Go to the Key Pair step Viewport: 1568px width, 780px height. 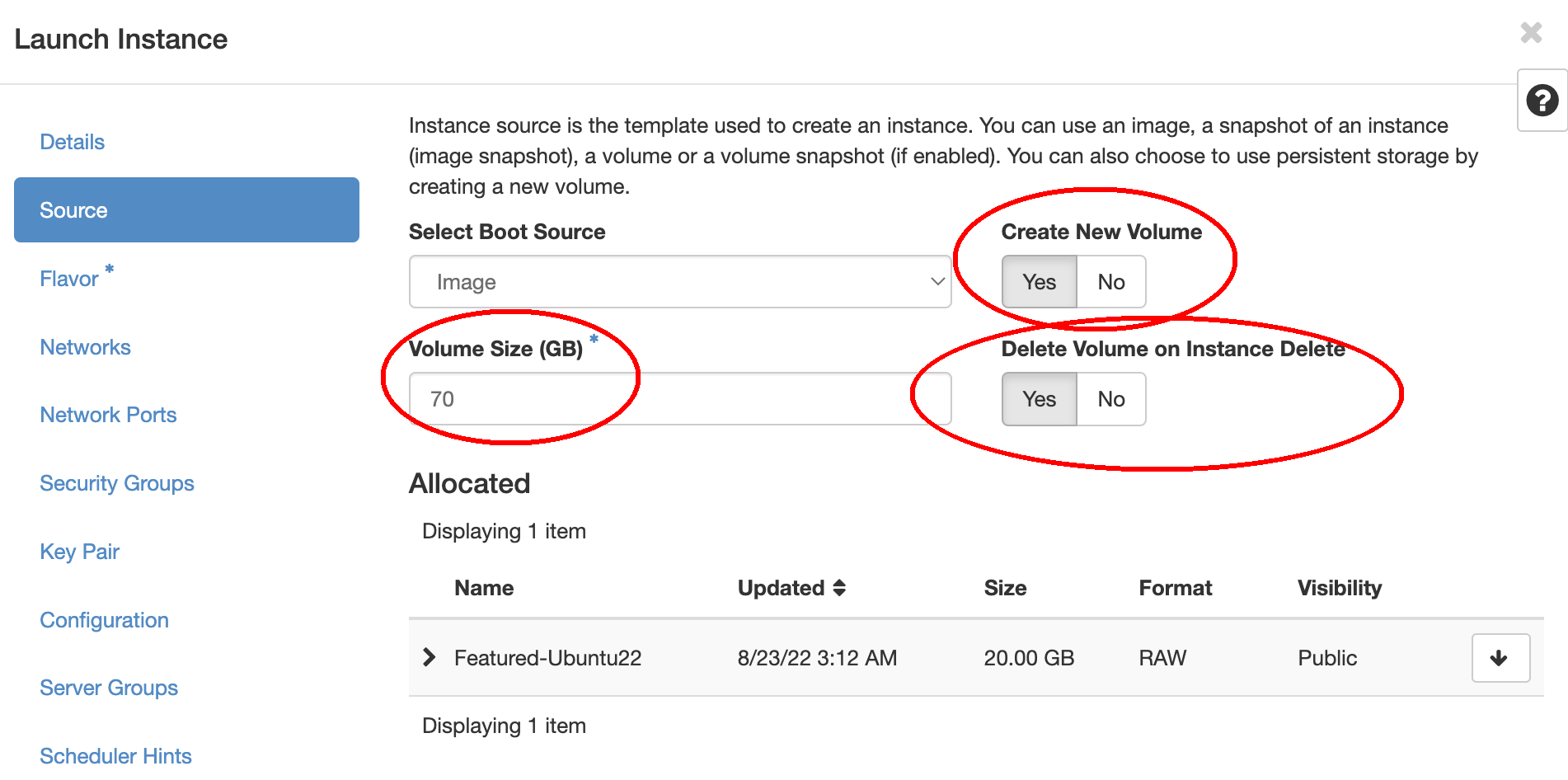[x=79, y=552]
